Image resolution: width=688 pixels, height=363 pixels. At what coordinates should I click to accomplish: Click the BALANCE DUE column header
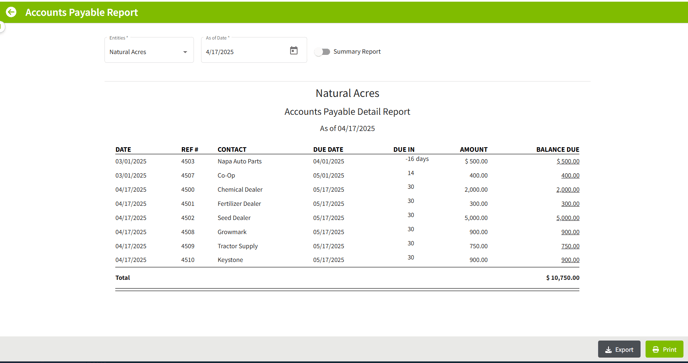[x=558, y=150]
